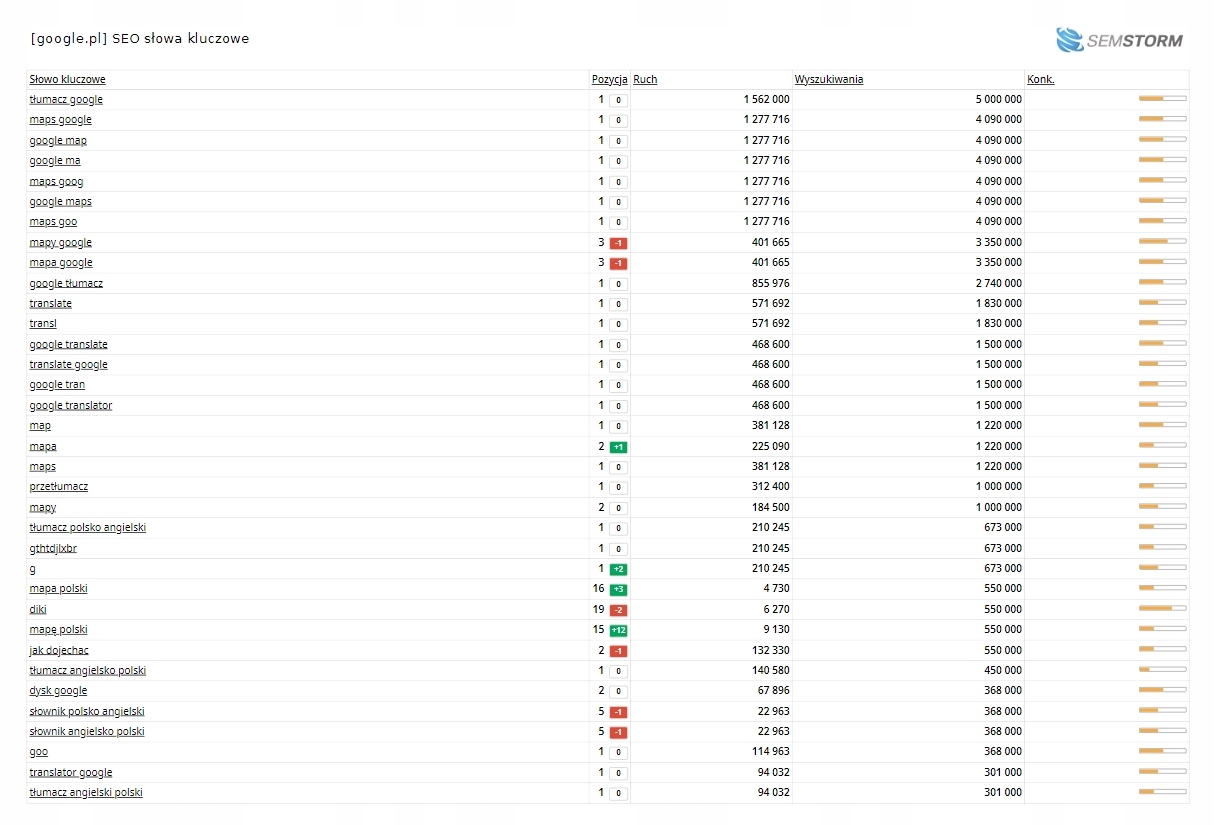This screenshot has width=1215, height=825.
Task: Open the mapa keyword link
Action: click(43, 447)
